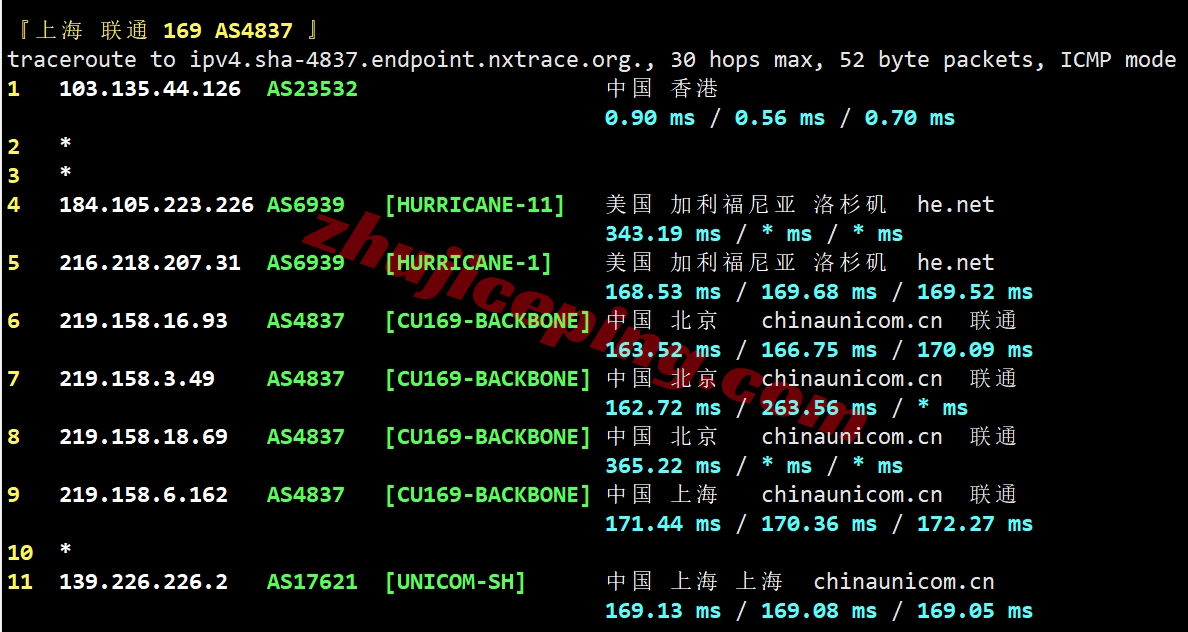The height and width of the screenshot is (632, 1188).
Task: Click the IP address 219.158.6.162
Action: pyautogui.click(x=143, y=495)
